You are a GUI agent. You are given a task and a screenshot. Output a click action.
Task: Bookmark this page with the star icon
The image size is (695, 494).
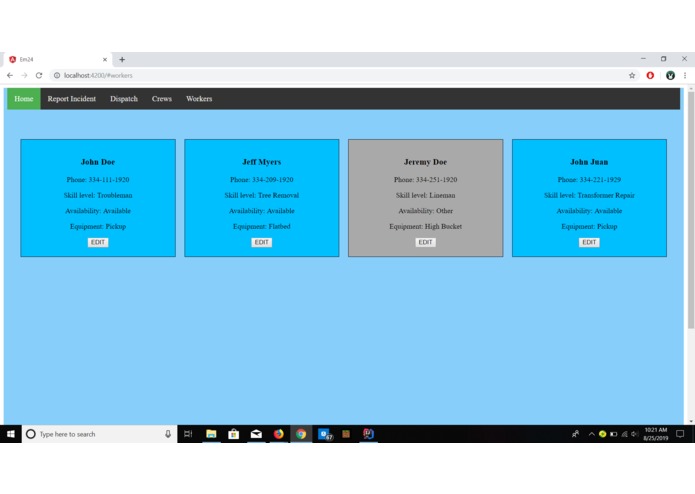tap(632, 75)
